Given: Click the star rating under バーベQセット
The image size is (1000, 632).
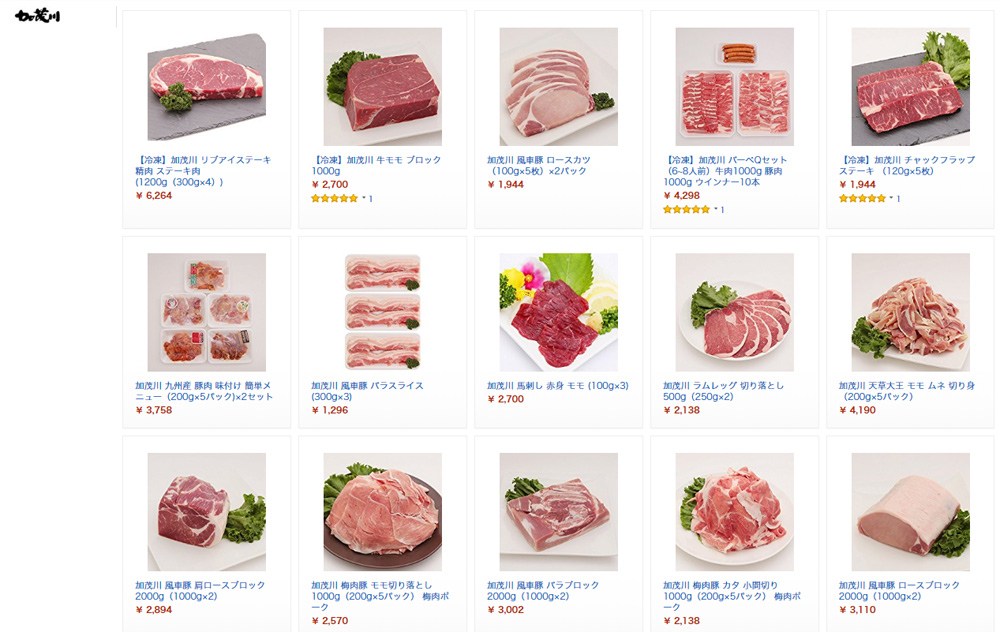Looking at the screenshot, I should (686, 209).
